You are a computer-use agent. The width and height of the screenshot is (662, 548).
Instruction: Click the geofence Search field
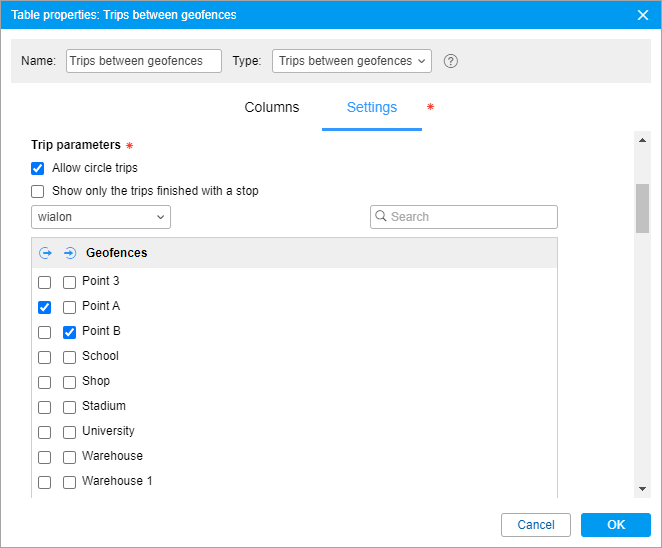pos(472,217)
